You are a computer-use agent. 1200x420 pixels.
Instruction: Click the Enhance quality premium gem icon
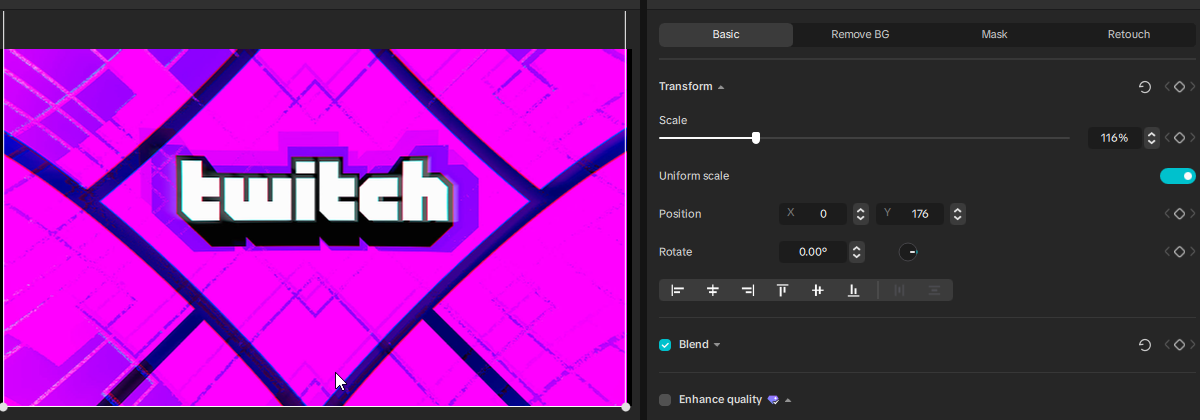(x=772, y=400)
